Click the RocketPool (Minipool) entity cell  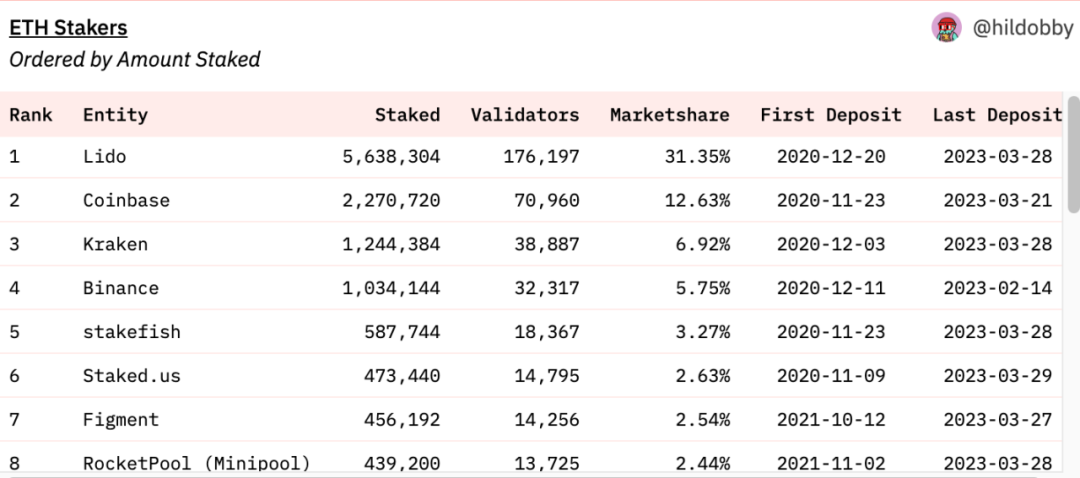(196, 463)
